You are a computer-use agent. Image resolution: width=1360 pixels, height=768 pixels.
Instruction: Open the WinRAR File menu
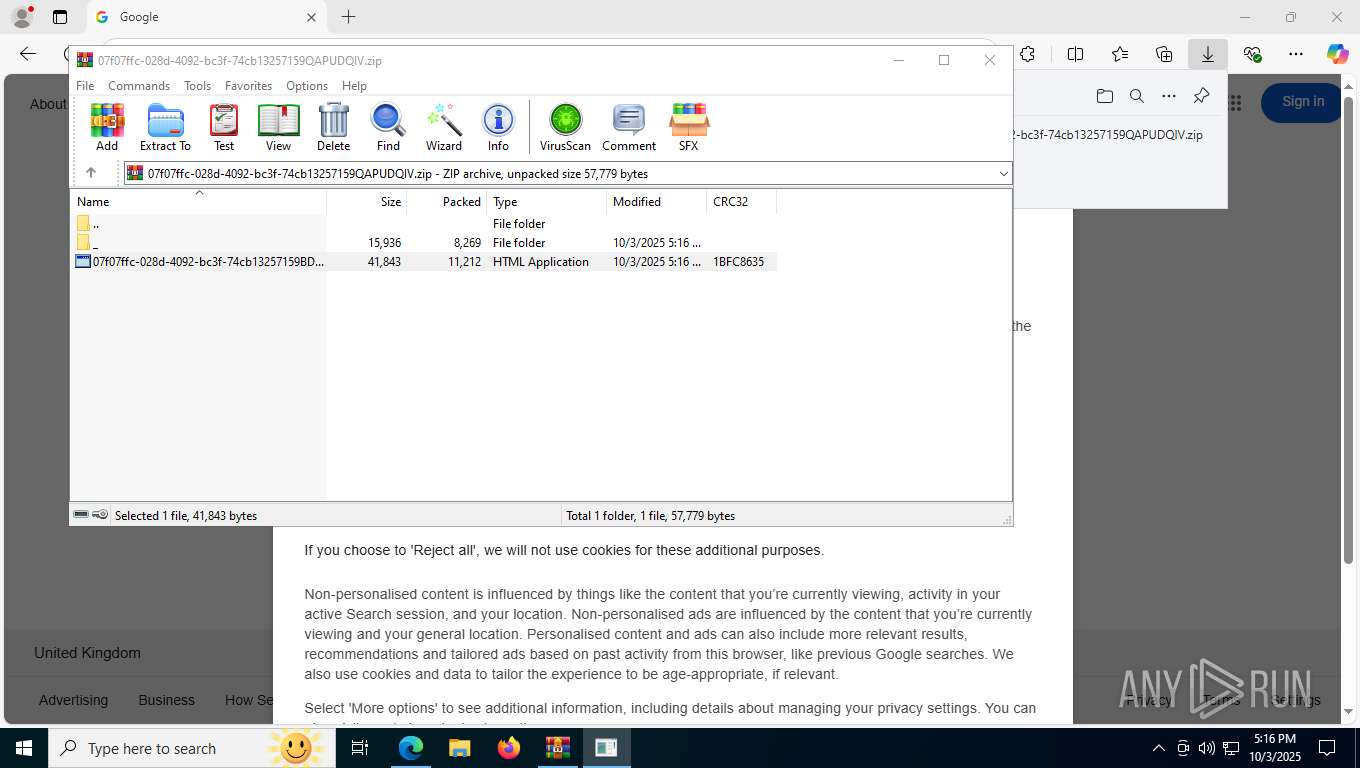point(85,86)
